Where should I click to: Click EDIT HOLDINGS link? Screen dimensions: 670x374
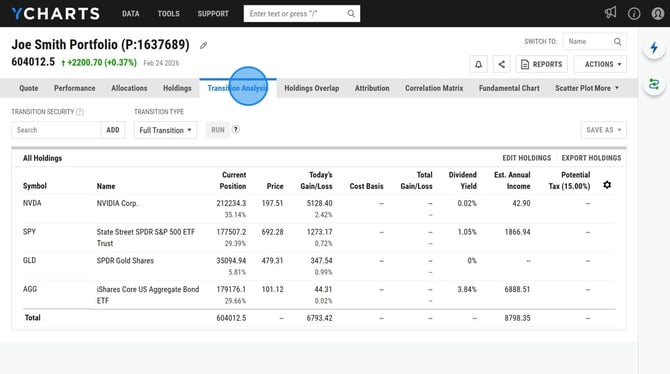526,158
